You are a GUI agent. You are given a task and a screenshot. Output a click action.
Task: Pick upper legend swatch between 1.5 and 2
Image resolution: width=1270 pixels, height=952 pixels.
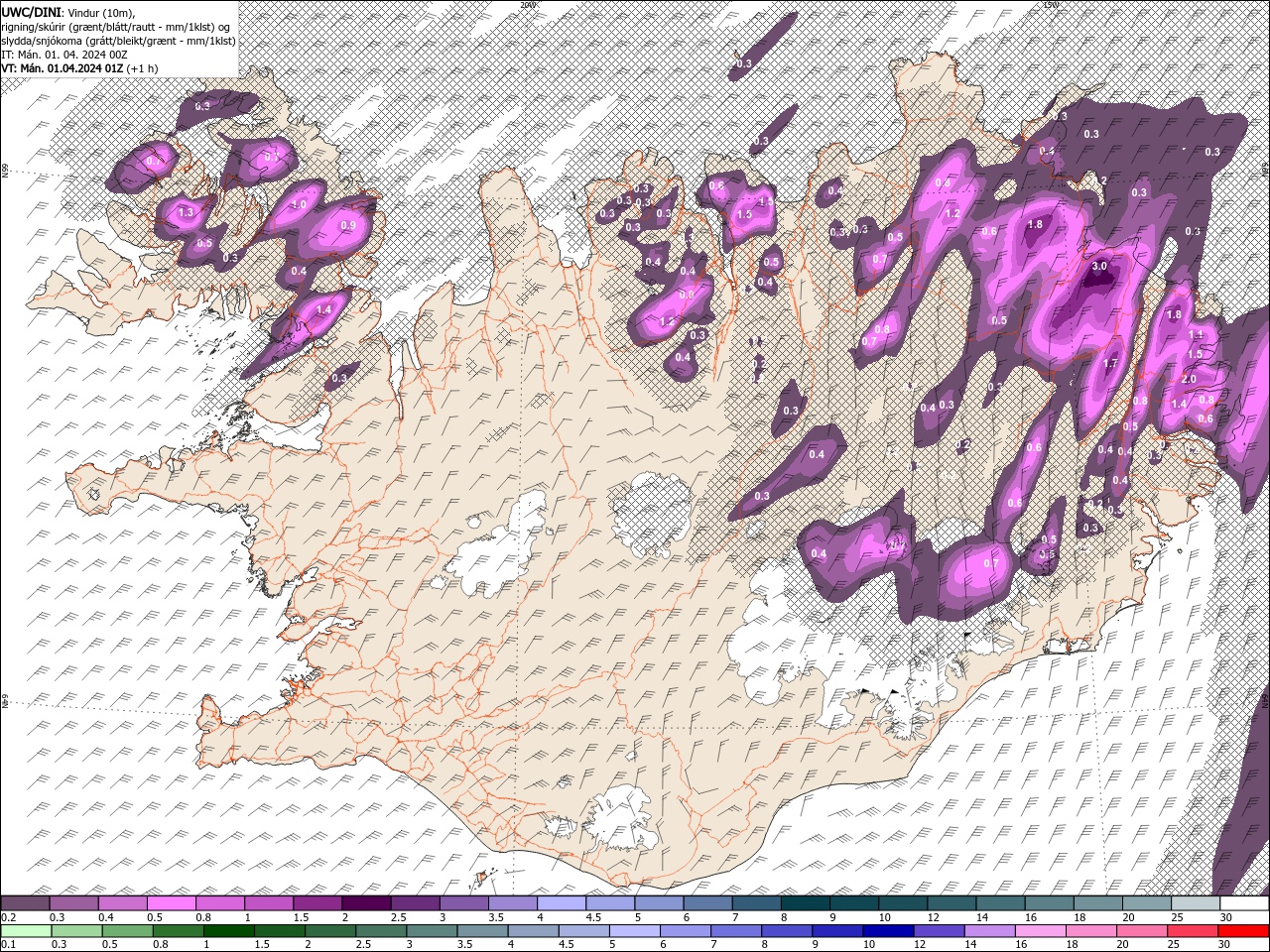pyautogui.click(x=317, y=903)
